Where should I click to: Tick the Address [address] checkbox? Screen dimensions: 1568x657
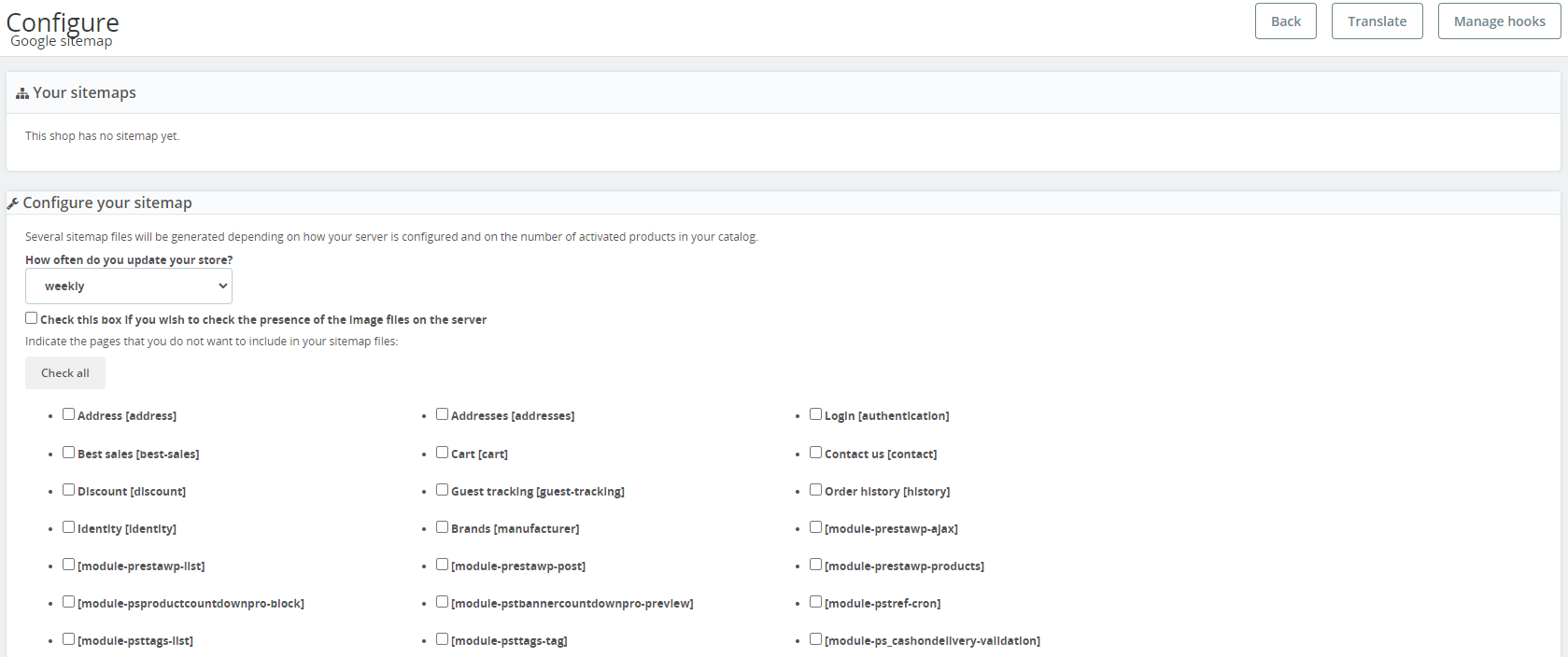pyautogui.click(x=69, y=414)
